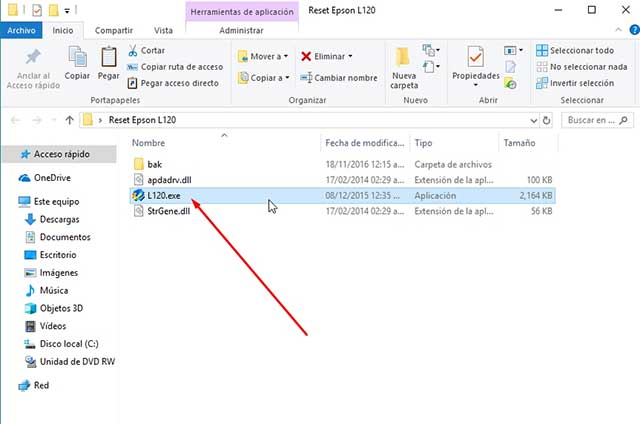640x424 pixels.
Task: Click Seleccionar todo
Action: [575, 51]
